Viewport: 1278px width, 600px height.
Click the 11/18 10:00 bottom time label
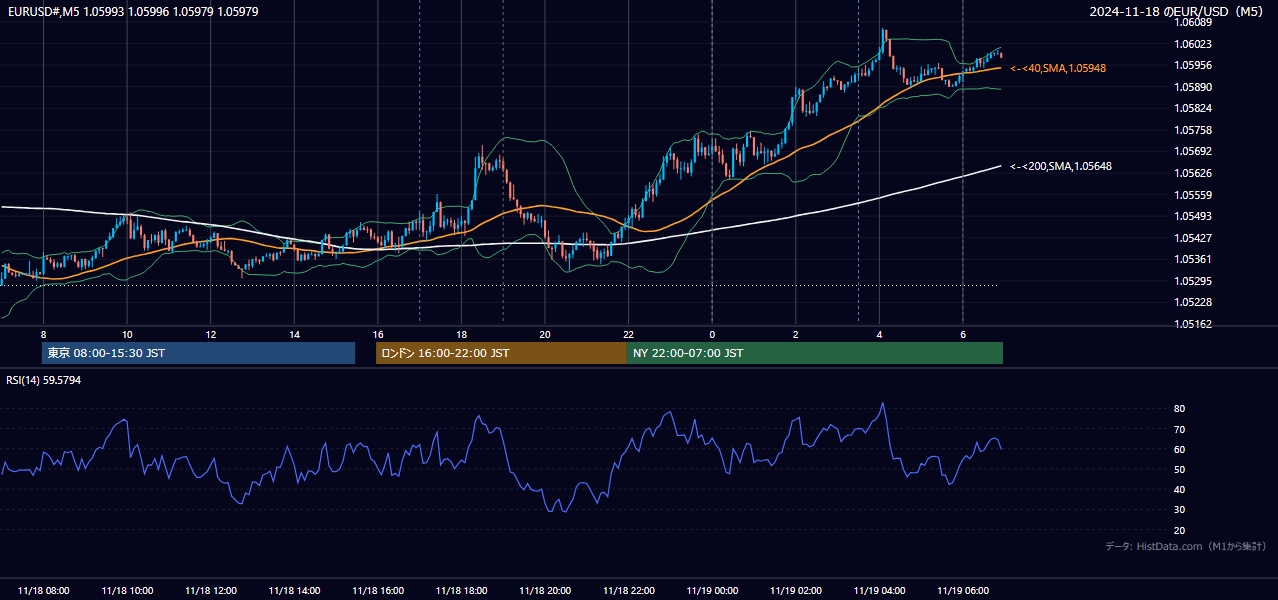tap(127, 591)
